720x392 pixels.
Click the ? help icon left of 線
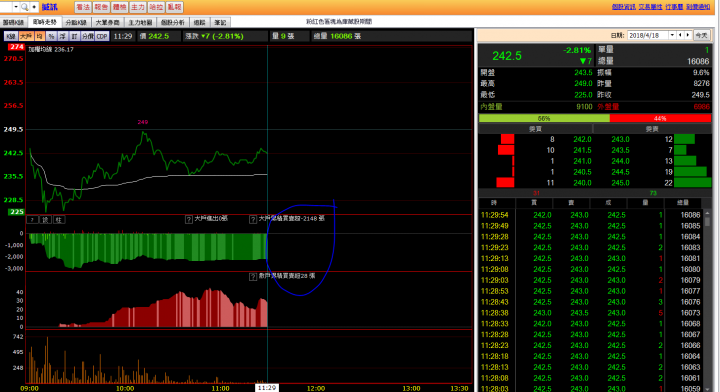pos(32,220)
